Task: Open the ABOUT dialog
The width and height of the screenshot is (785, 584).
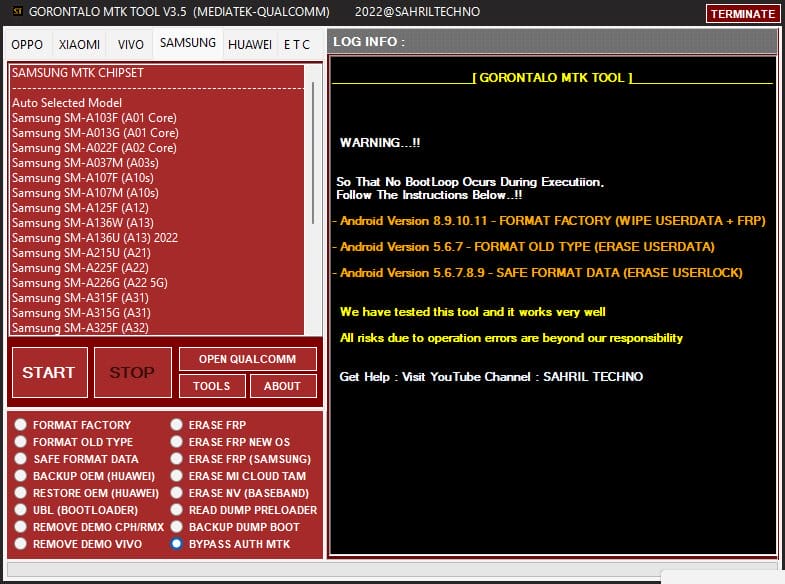Action: point(283,386)
